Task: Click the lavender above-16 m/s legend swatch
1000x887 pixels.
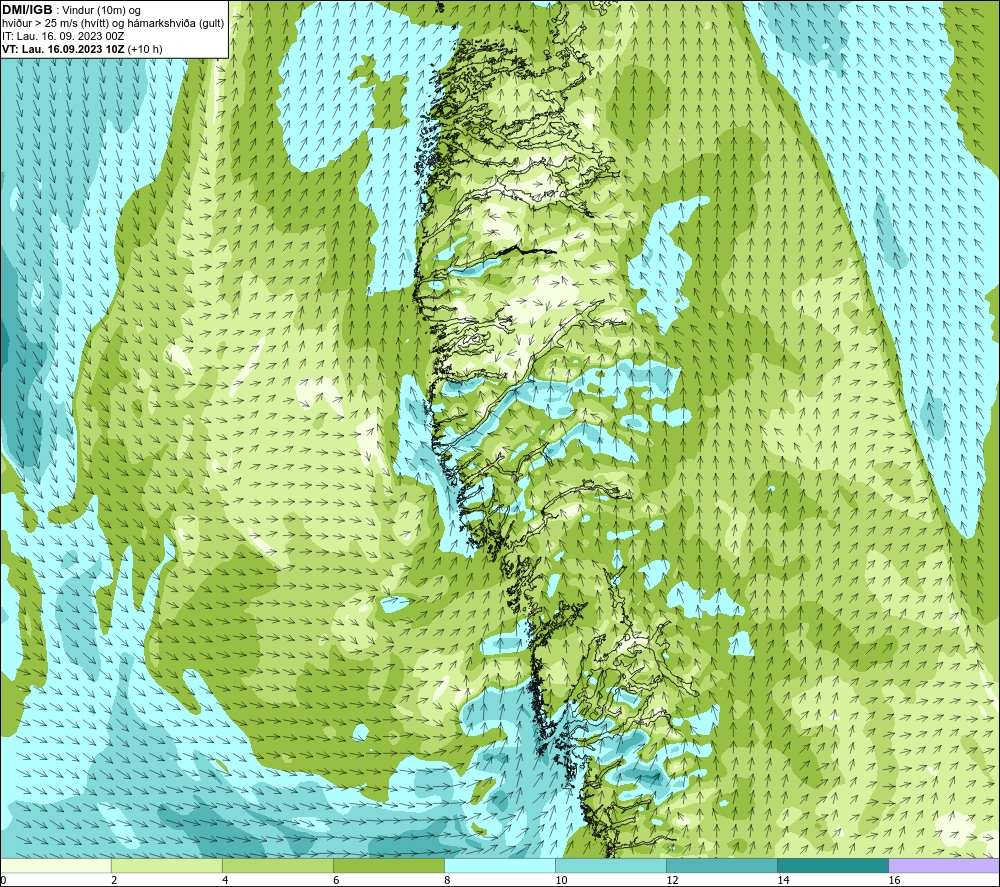Action: [x=945, y=865]
